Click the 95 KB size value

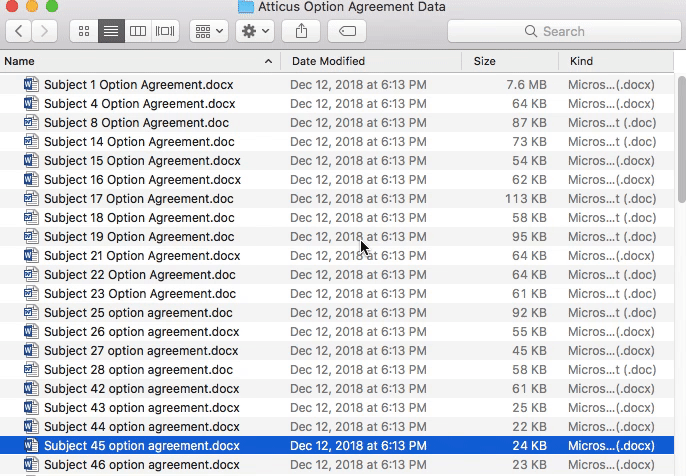tap(529, 237)
